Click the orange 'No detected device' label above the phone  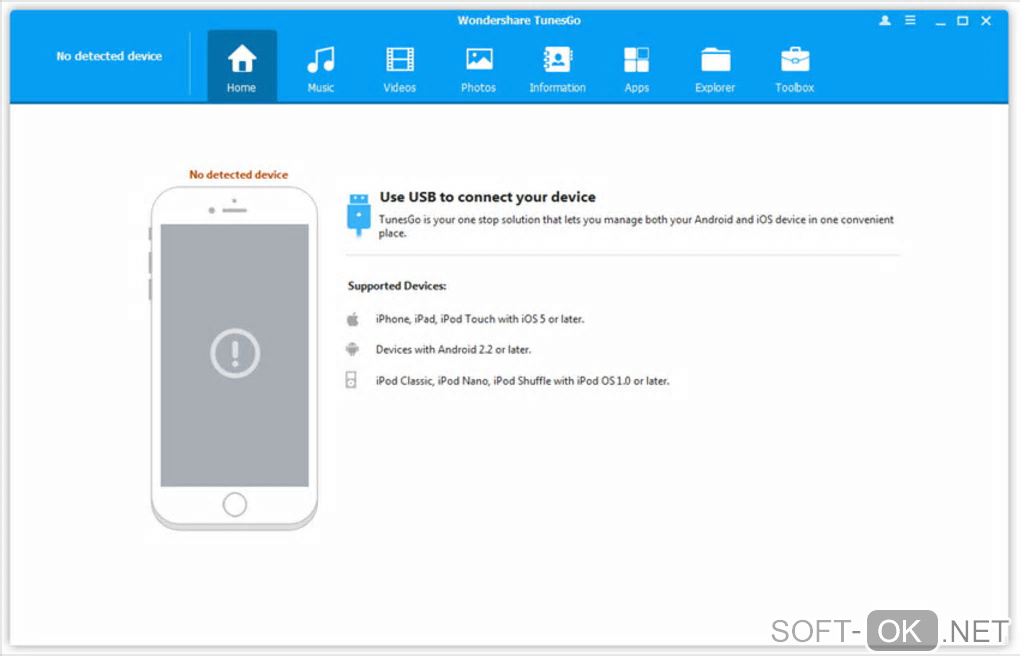tap(238, 174)
